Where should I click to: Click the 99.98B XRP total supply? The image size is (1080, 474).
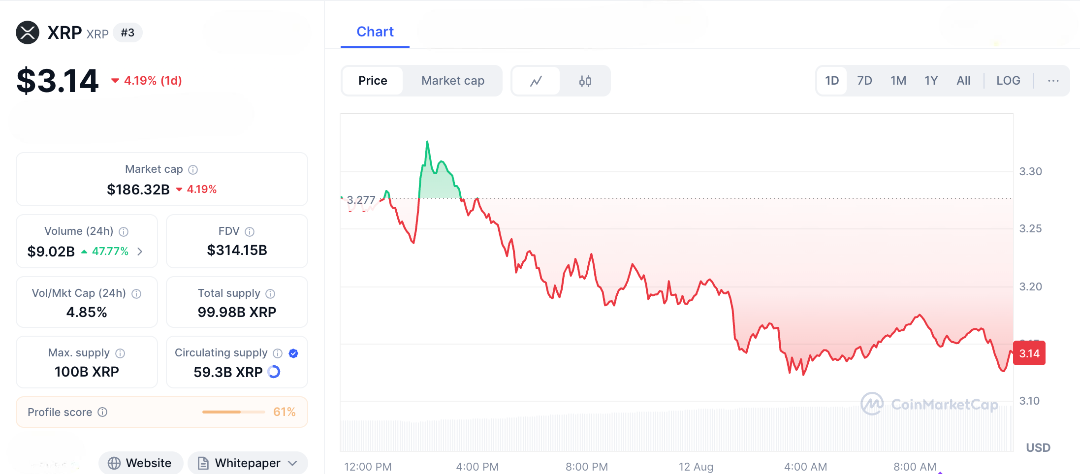237,312
